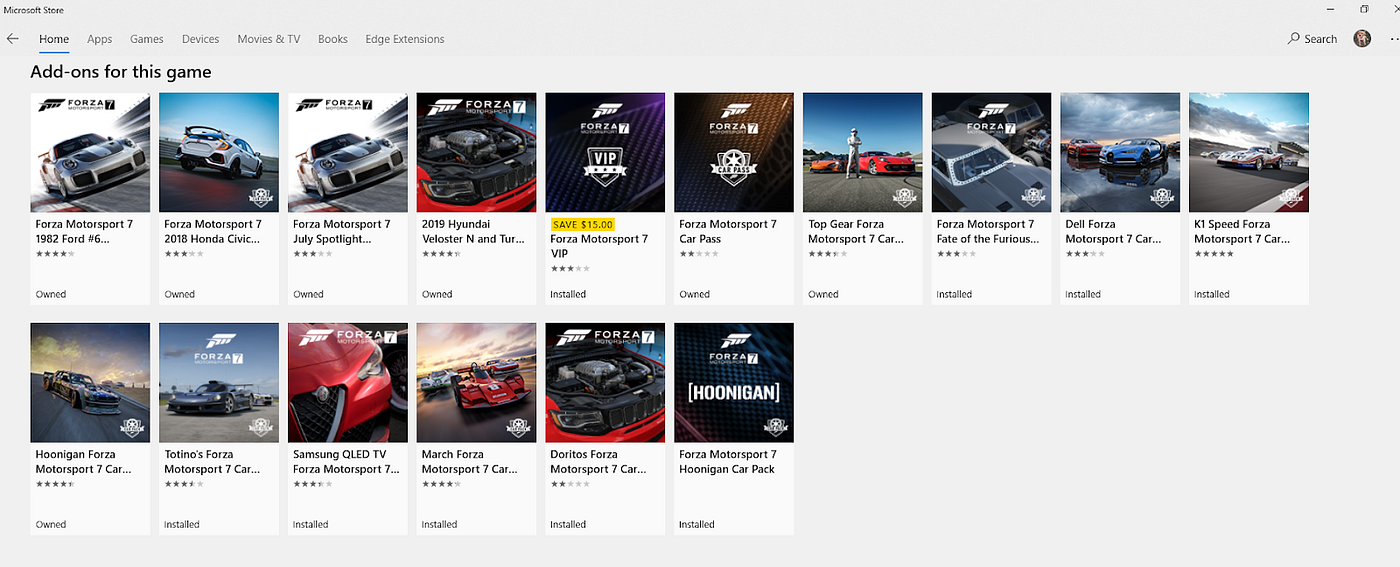The height and width of the screenshot is (567, 1400).
Task: Click the SAVE $15.00 badge
Action: pos(583,225)
